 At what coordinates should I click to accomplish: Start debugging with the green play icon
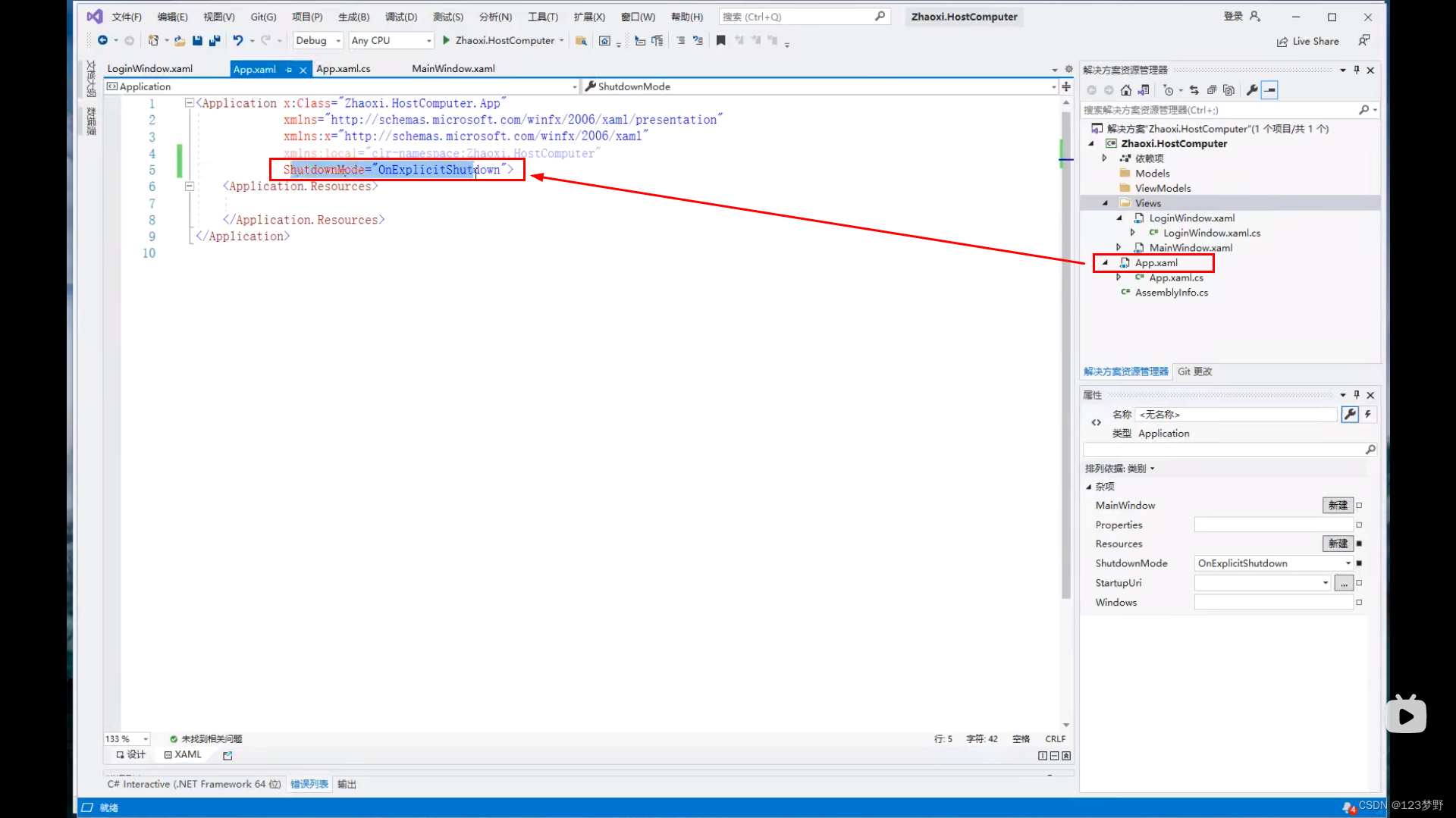(x=446, y=40)
